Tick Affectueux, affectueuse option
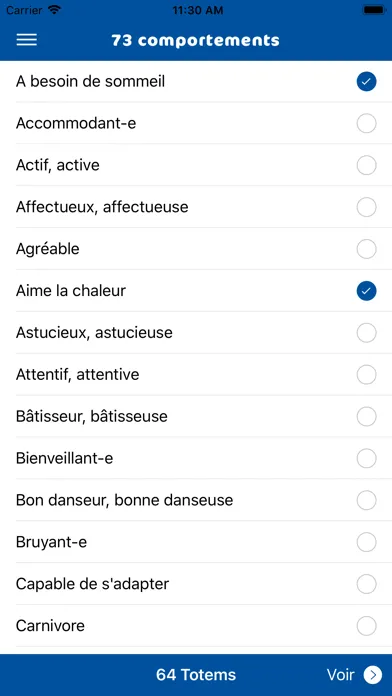392x696 pixels. coord(366,207)
